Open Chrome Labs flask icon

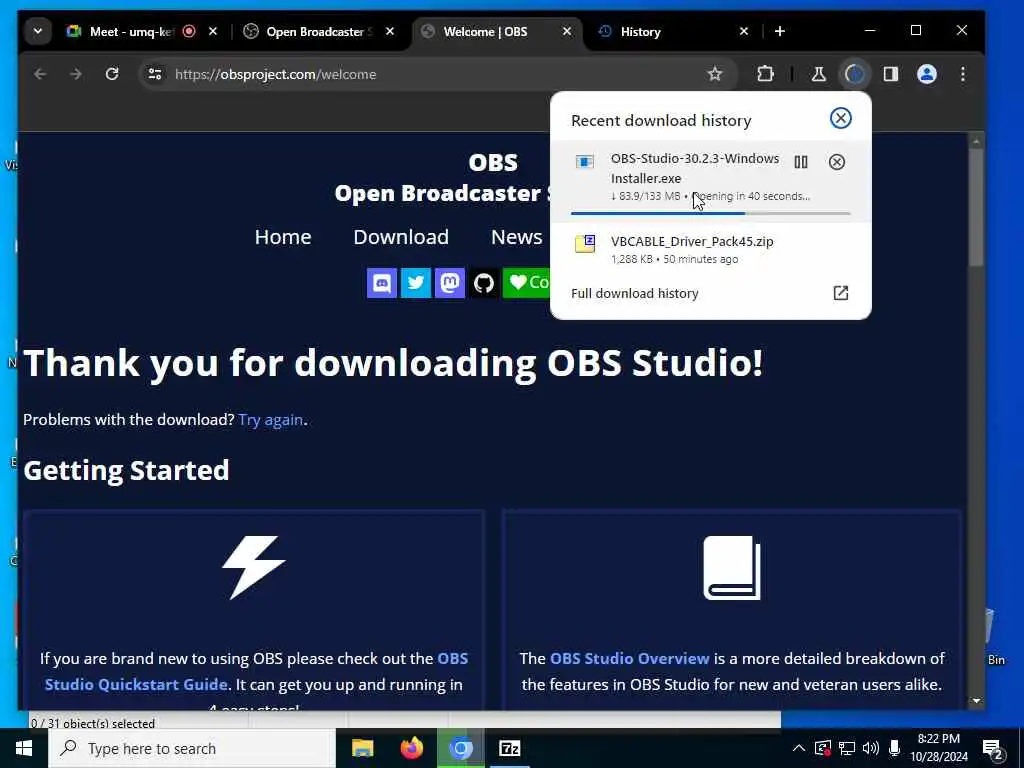(818, 74)
